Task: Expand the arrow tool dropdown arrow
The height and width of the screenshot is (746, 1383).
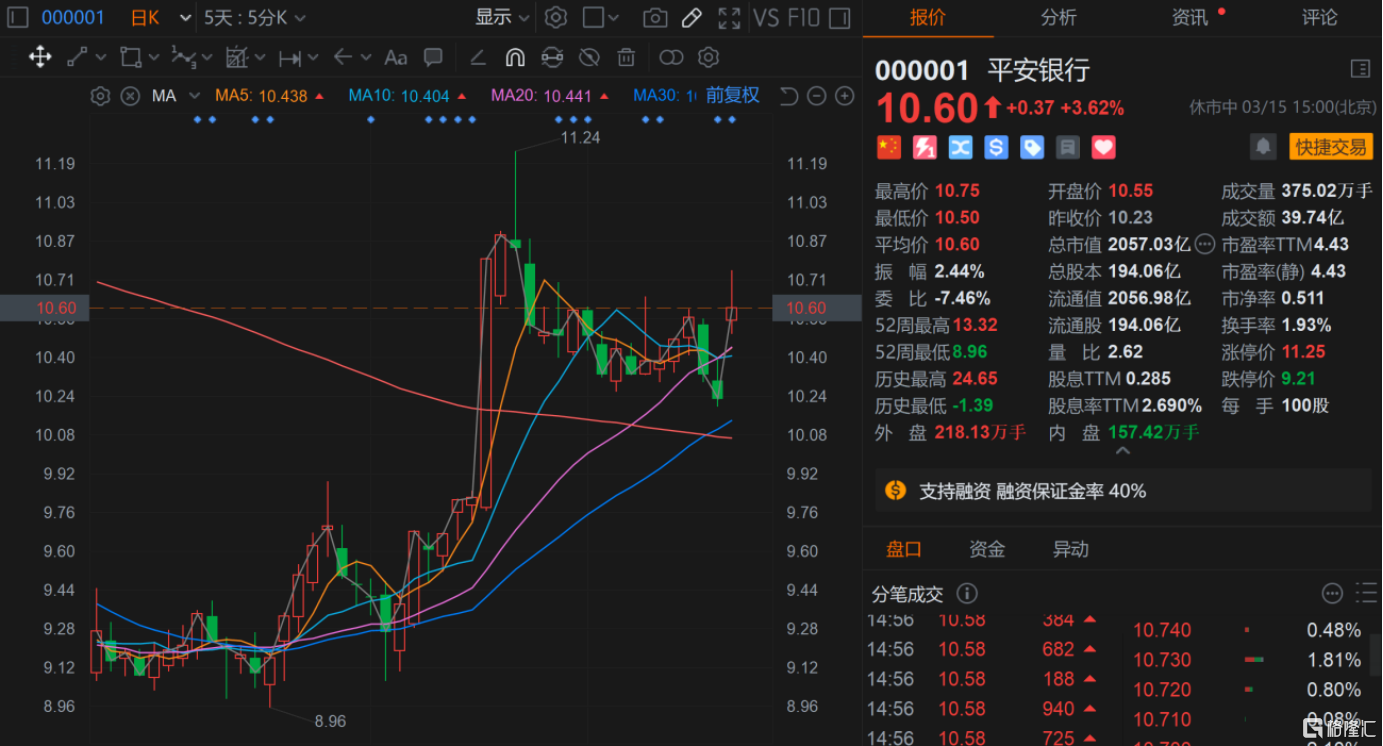Action: point(366,58)
